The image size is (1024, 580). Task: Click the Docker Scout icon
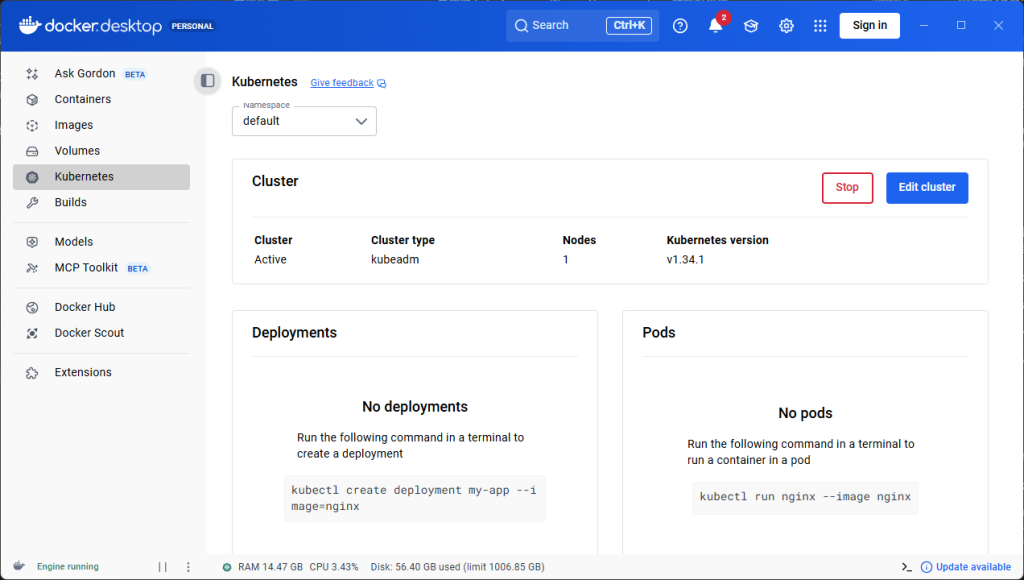tap(32, 333)
